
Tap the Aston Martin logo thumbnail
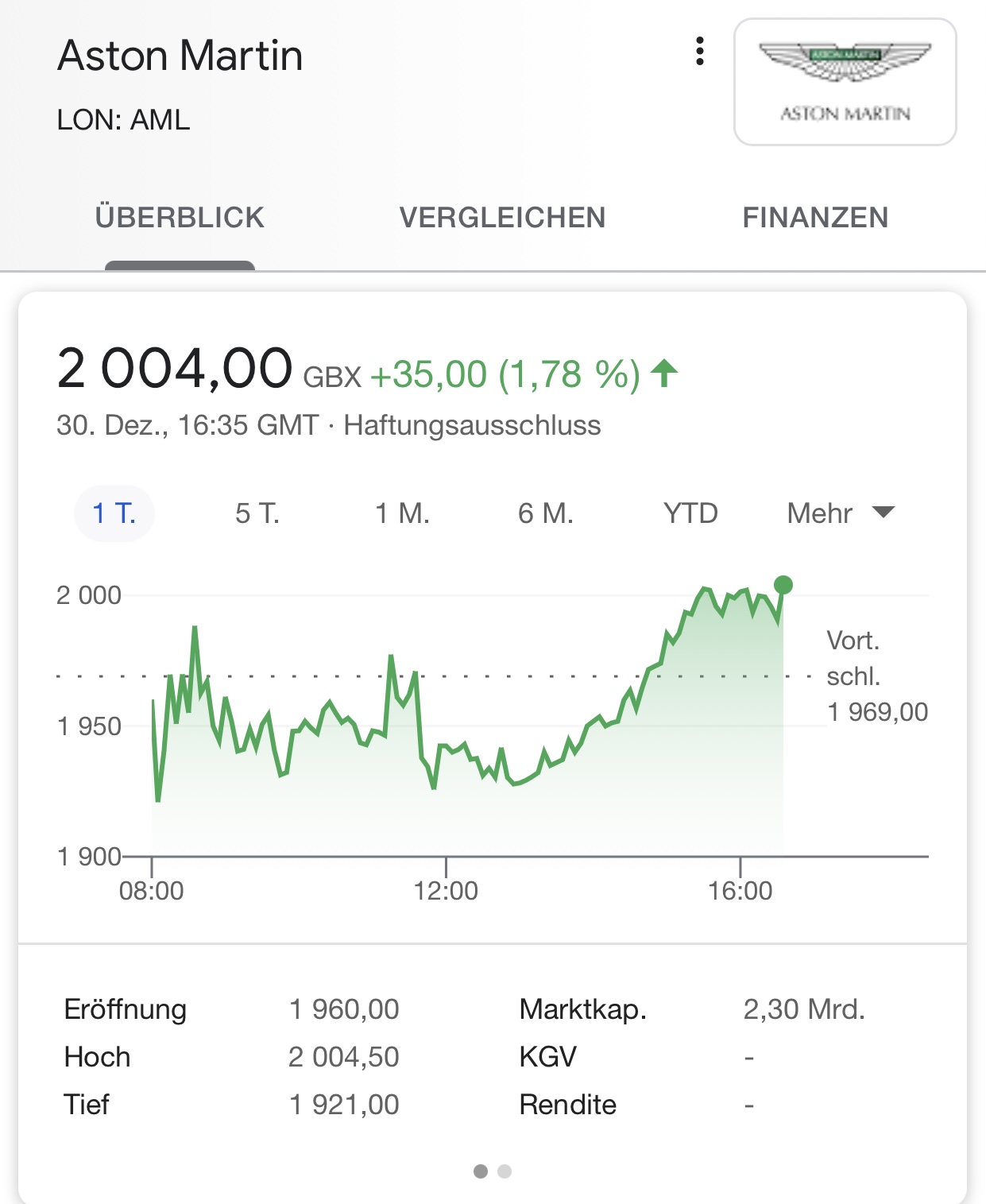click(x=845, y=82)
